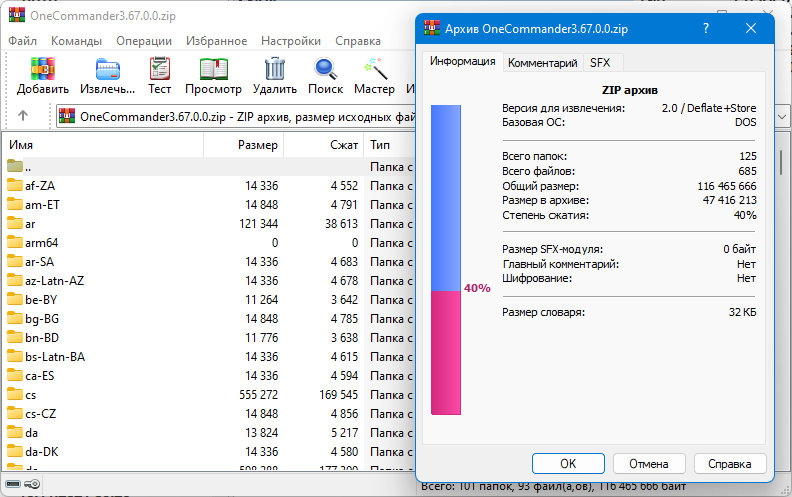Click the Удалить trash bin icon
Screen dimensions: 792x497
click(275, 69)
